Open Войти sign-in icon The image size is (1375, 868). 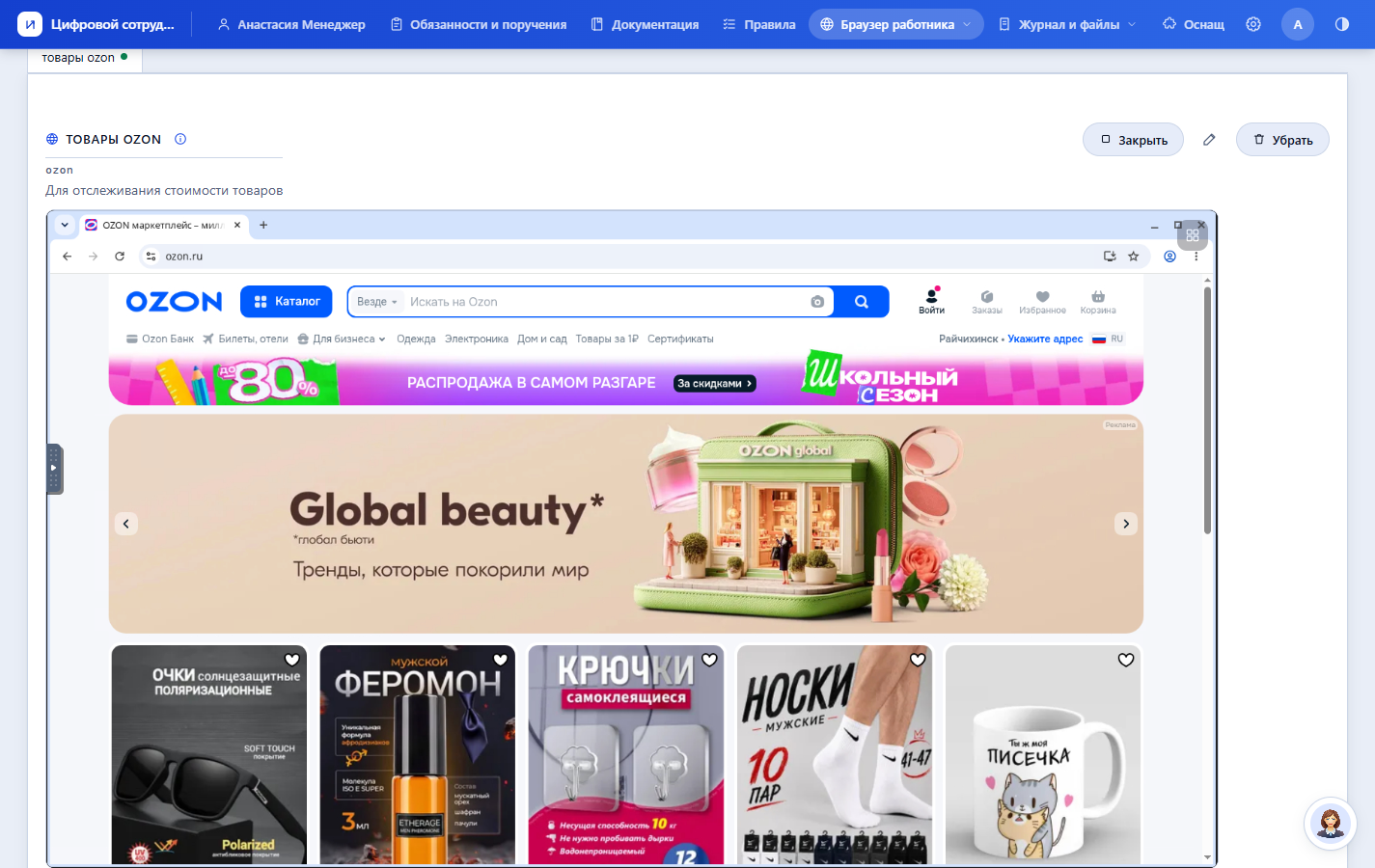(932, 301)
